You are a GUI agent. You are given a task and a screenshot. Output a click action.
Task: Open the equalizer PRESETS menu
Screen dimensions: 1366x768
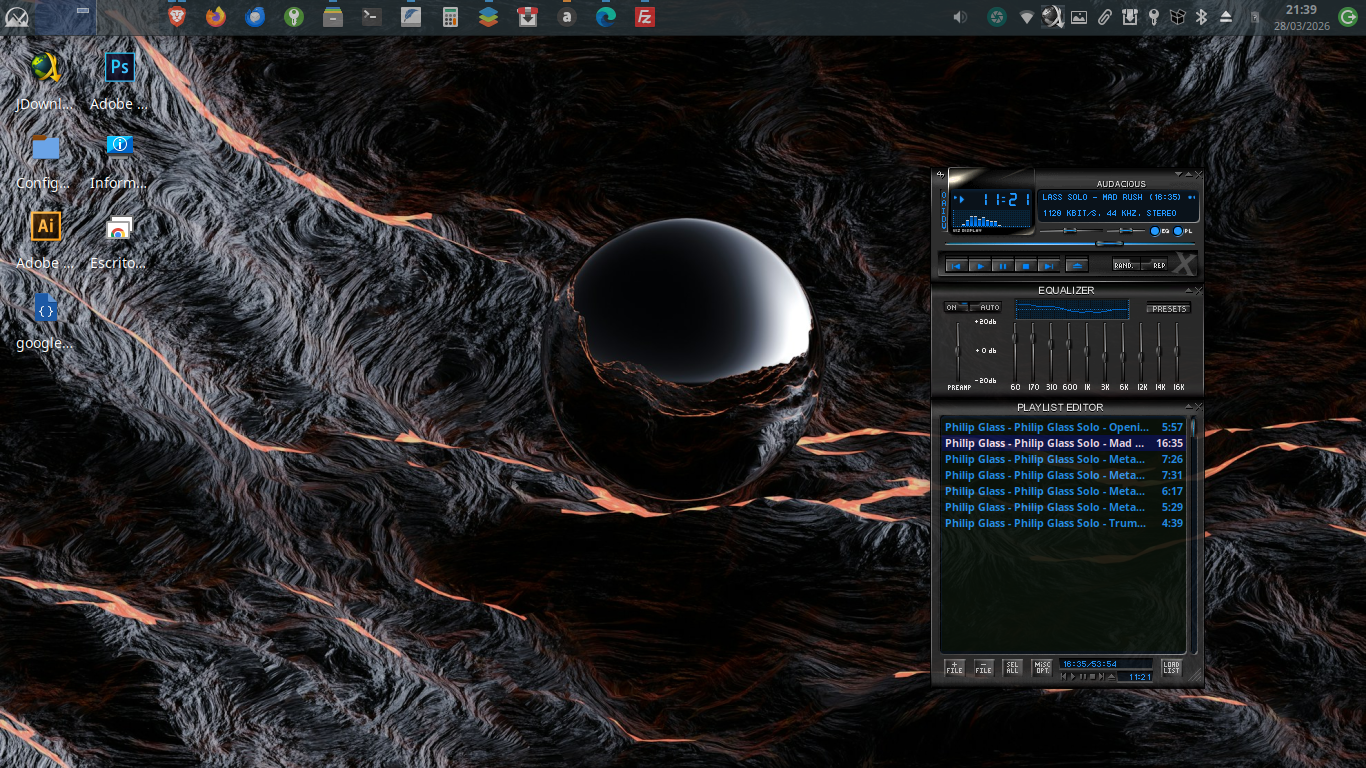point(1168,309)
